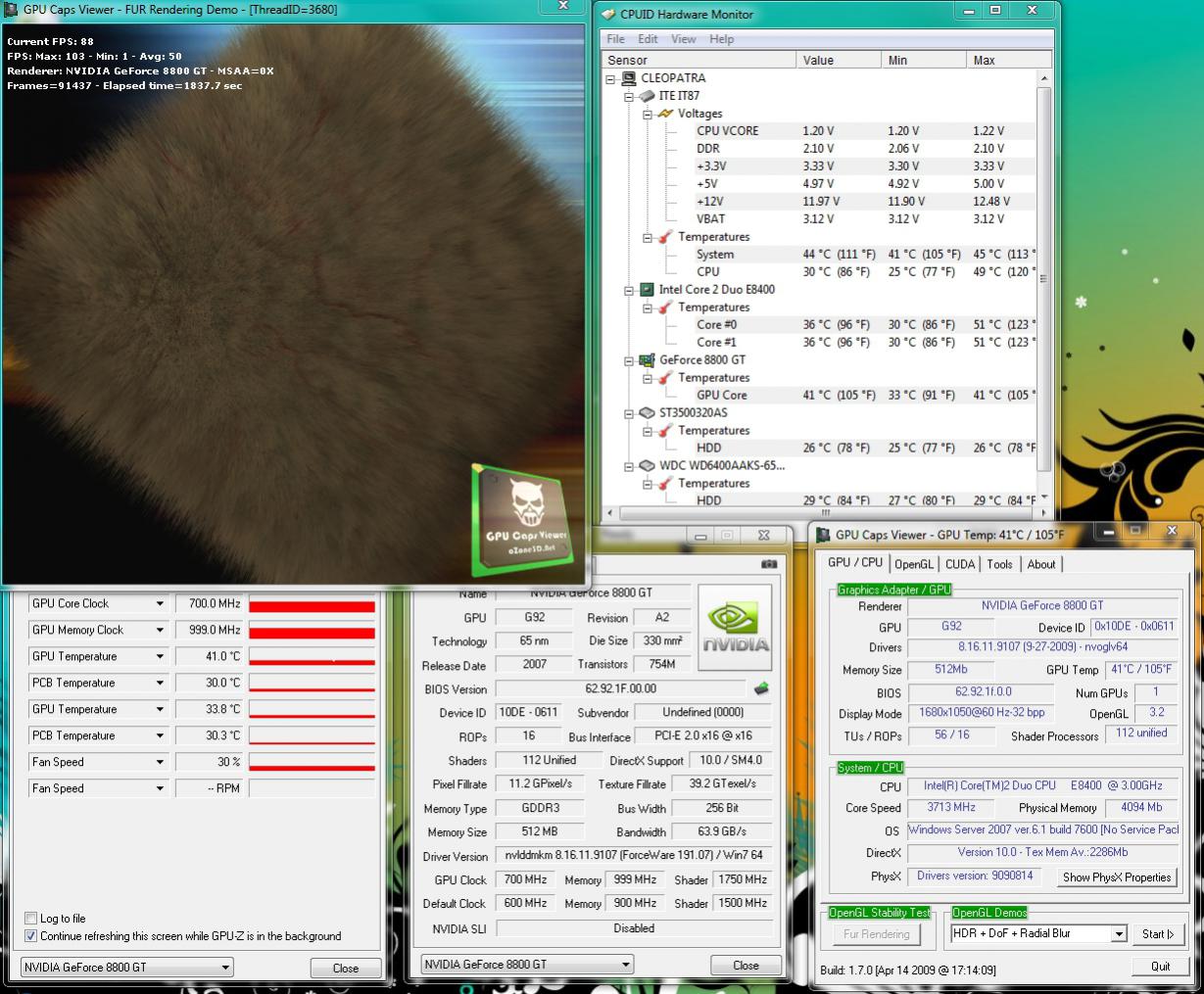
Task: Open the View menu in Hardware Monitor
Action: [683, 39]
